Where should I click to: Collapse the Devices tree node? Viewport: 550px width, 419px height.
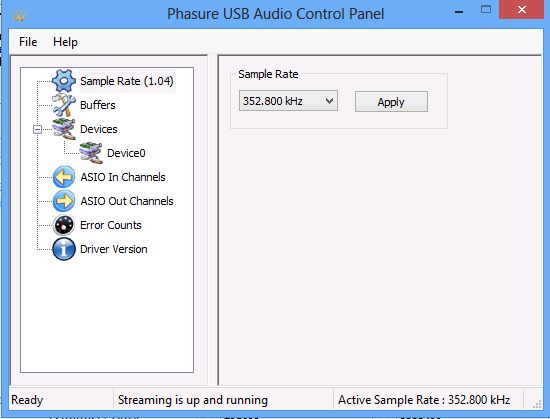tap(37, 129)
